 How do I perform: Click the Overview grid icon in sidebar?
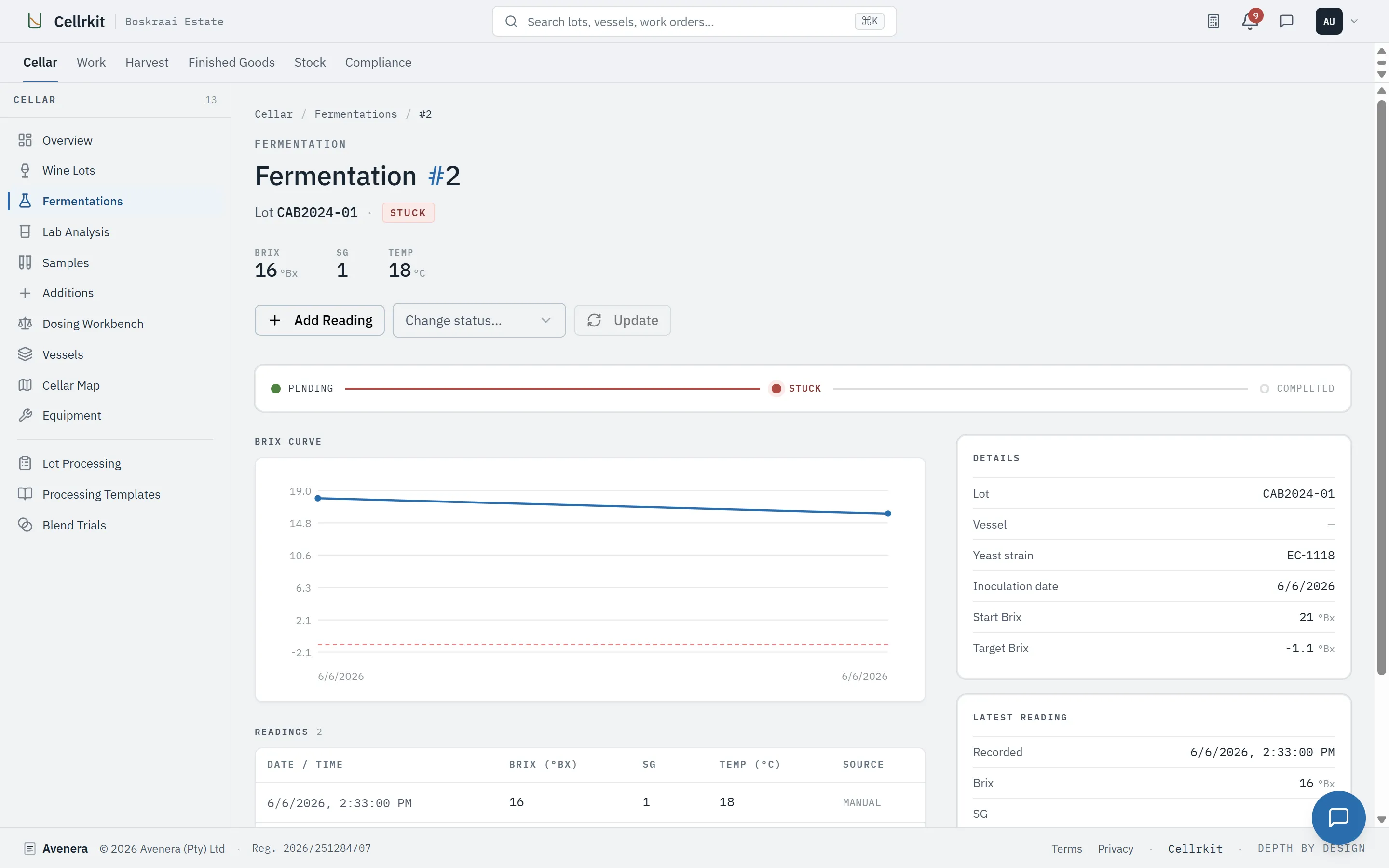pyautogui.click(x=25, y=140)
